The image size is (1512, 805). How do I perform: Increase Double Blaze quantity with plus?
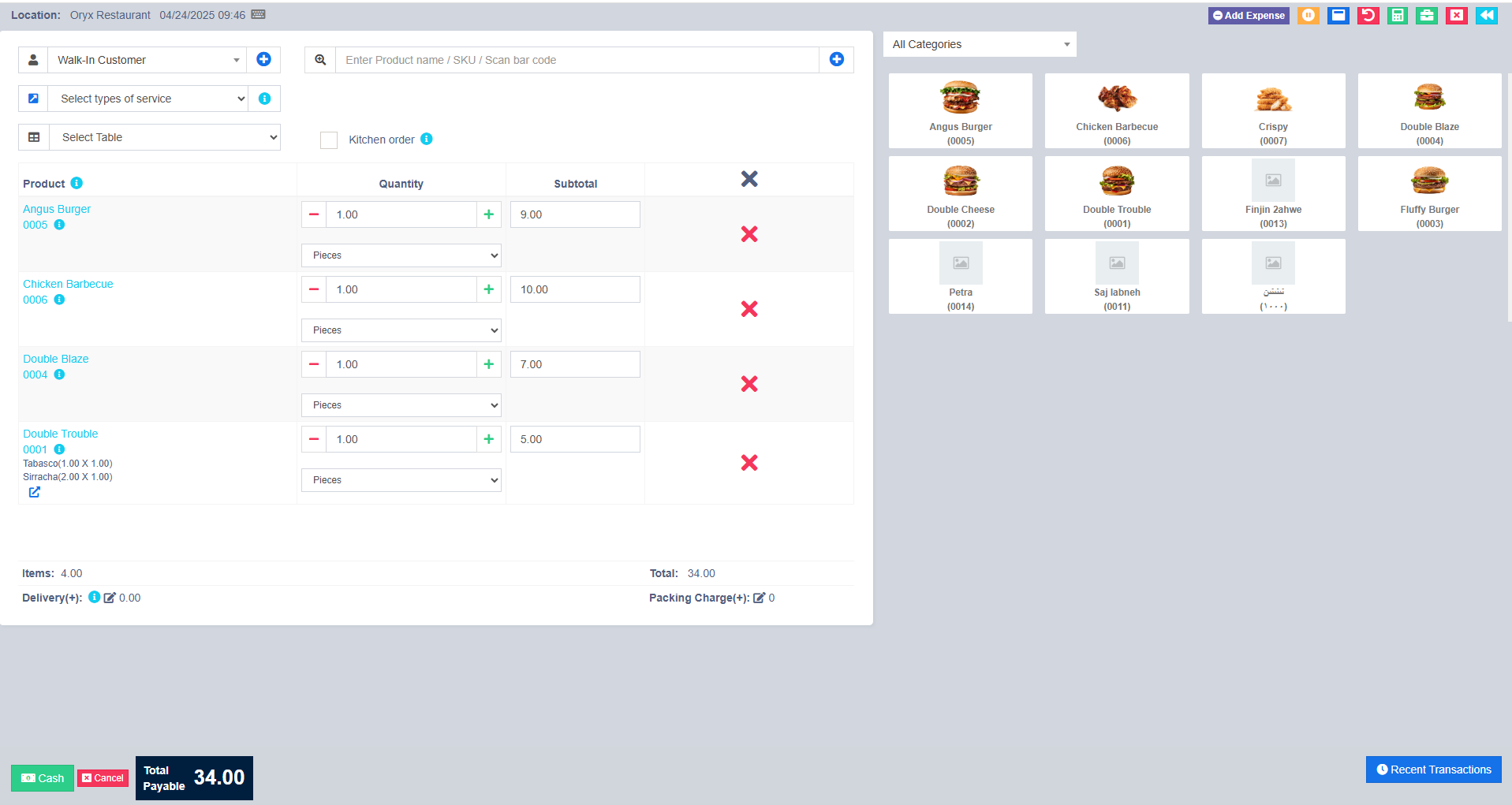(x=489, y=364)
